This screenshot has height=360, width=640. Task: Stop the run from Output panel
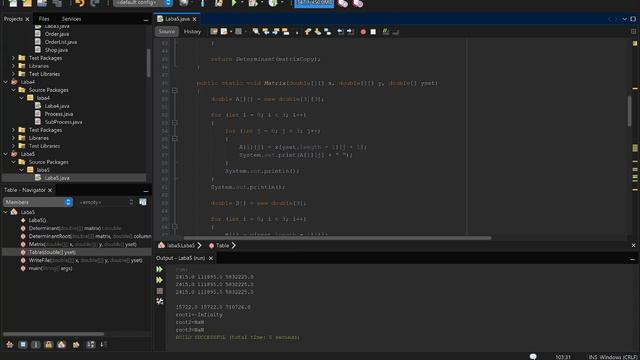pos(160,291)
